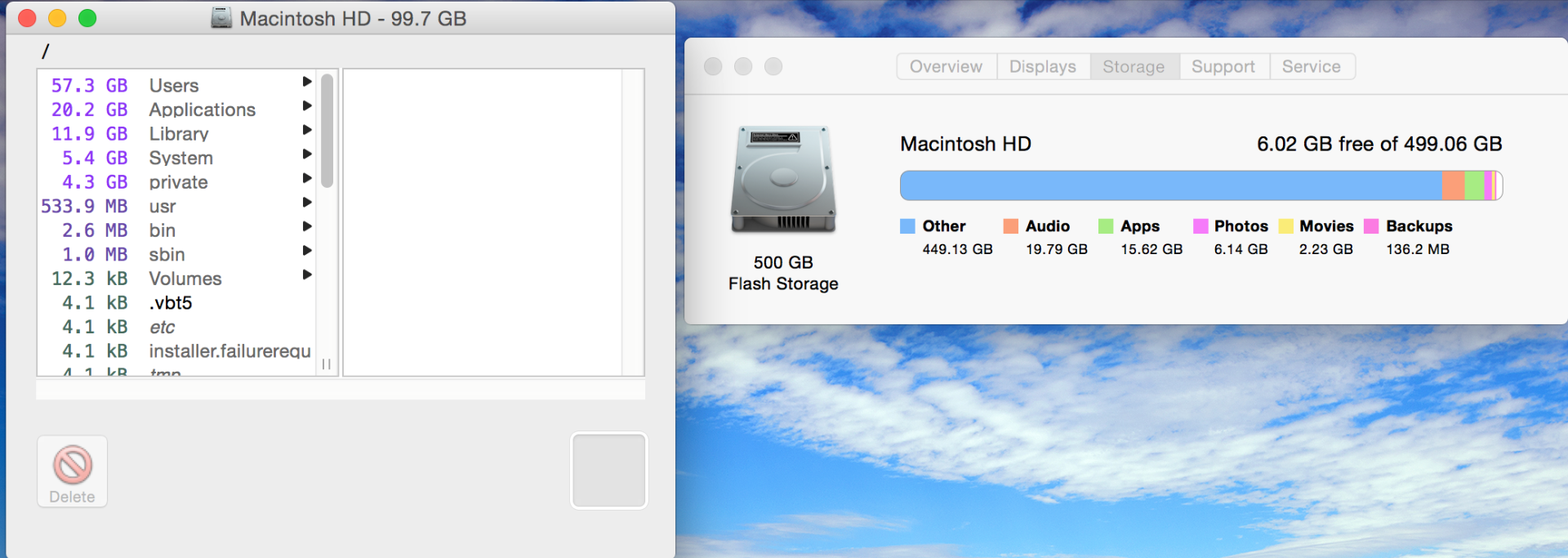Expand the private folder arrow
Image resolution: width=1568 pixels, height=558 pixels.
307,178
